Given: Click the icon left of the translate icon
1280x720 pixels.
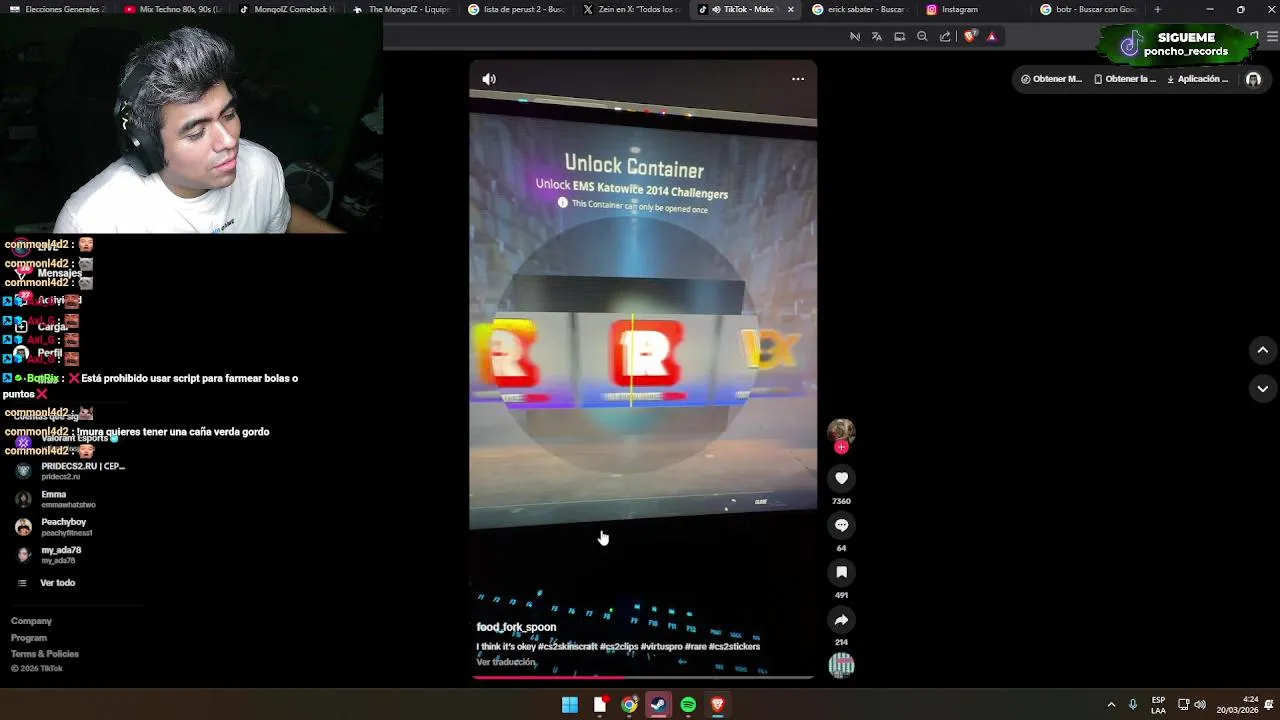Looking at the screenshot, I should tap(855, 36).
